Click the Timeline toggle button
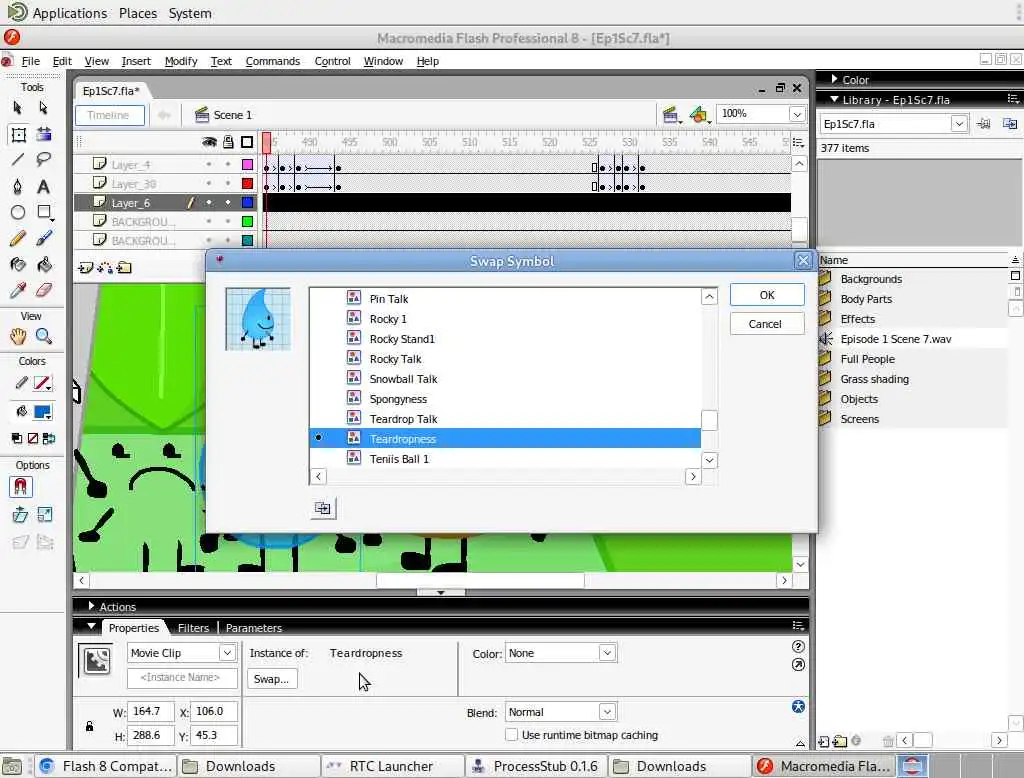The image size is (1024, 778). (109, 115)
